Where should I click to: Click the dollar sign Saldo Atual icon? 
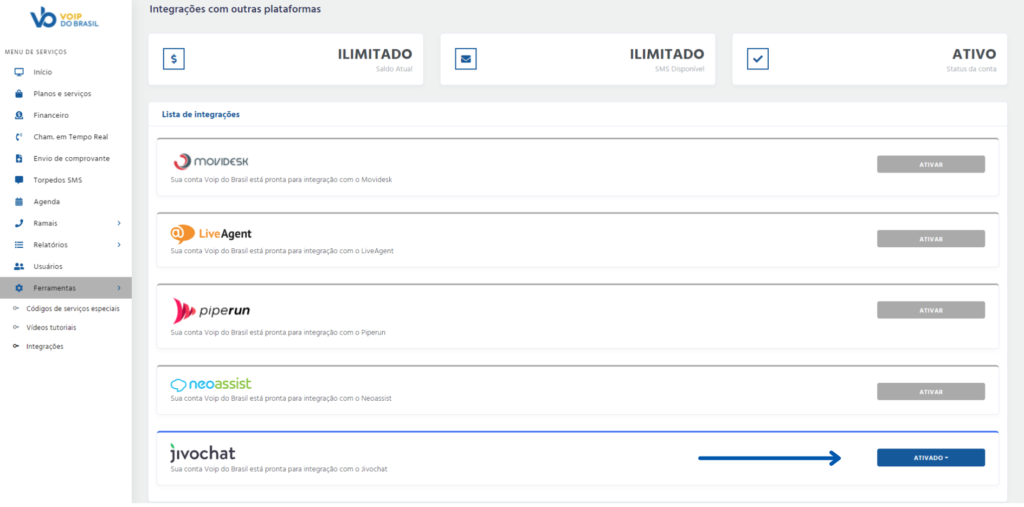(174, 59)
